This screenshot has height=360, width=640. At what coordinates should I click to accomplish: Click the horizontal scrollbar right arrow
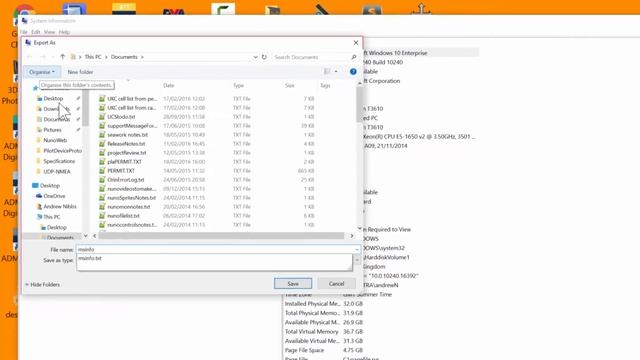coord(352,236)
